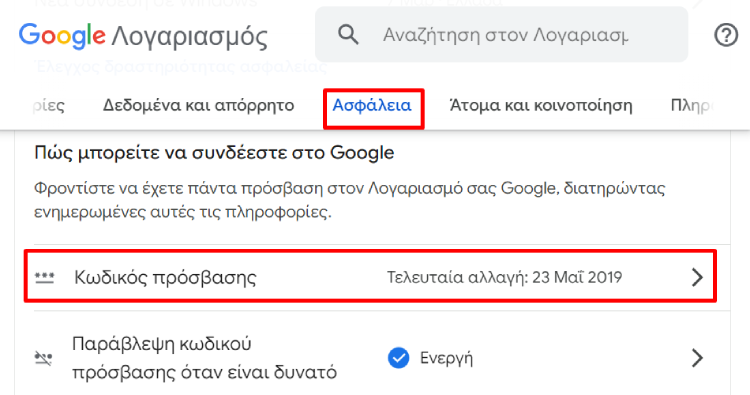Select the partially visible tab ending in ρίες
Viewport: 750px width, 395px height.
49,105
